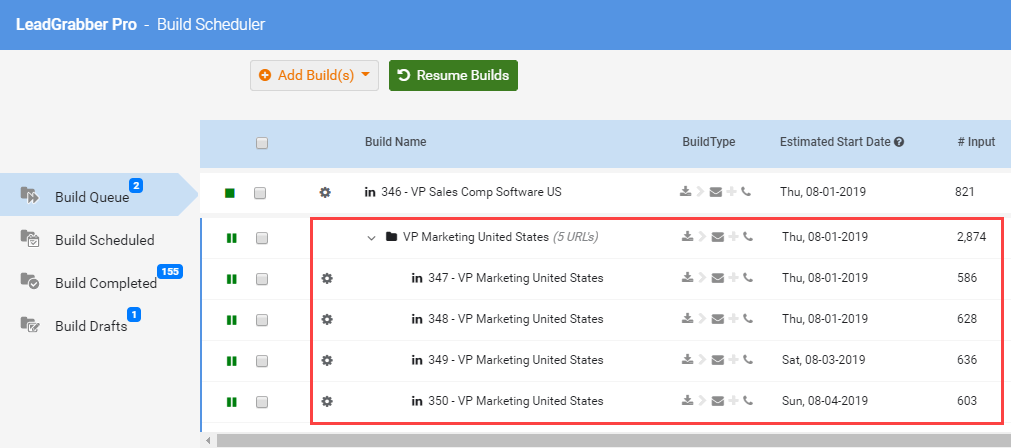Select '346 - VP Sales Comp Software US'

click(x=471, y=192)
